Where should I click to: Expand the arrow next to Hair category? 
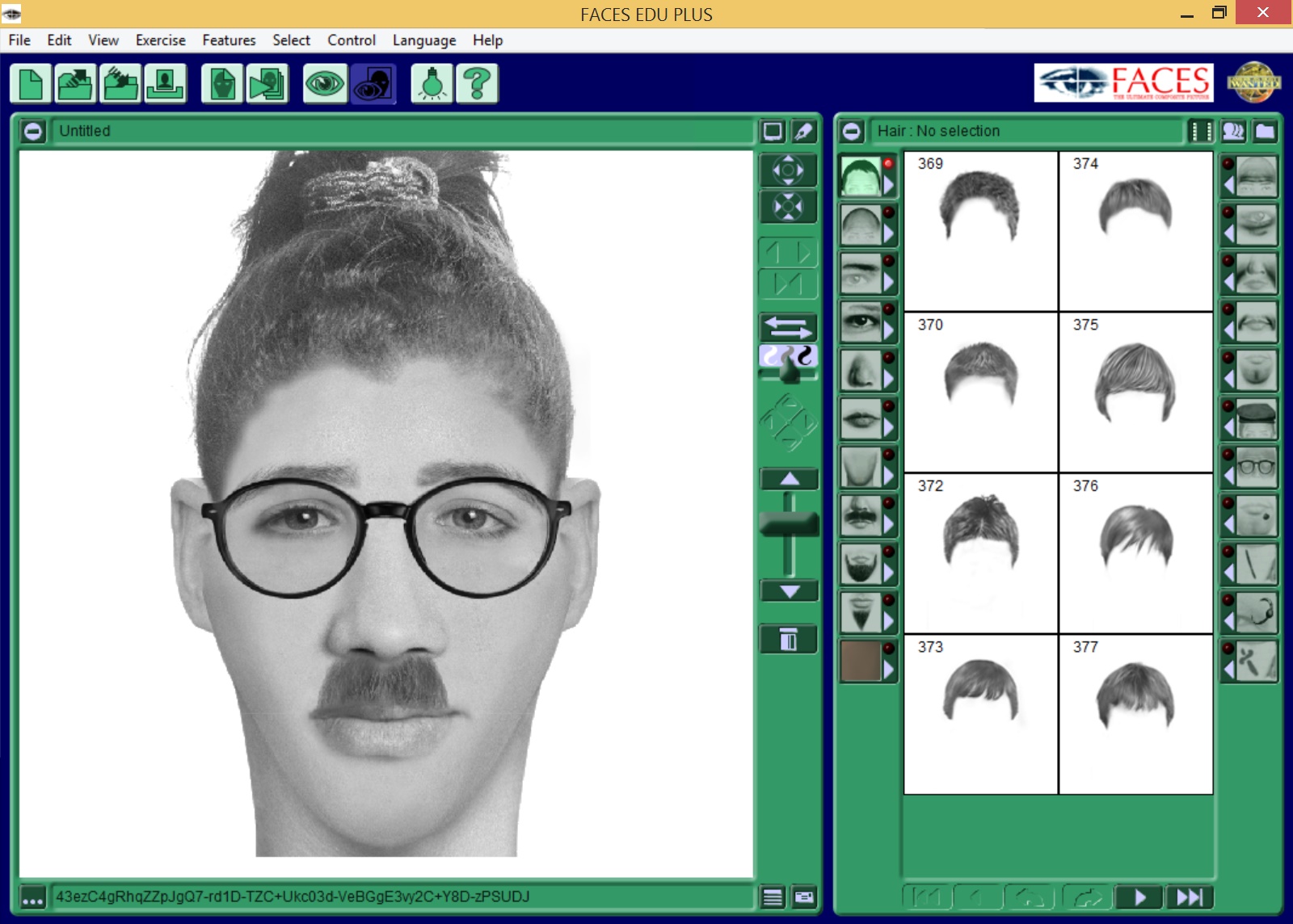(889, 185)
